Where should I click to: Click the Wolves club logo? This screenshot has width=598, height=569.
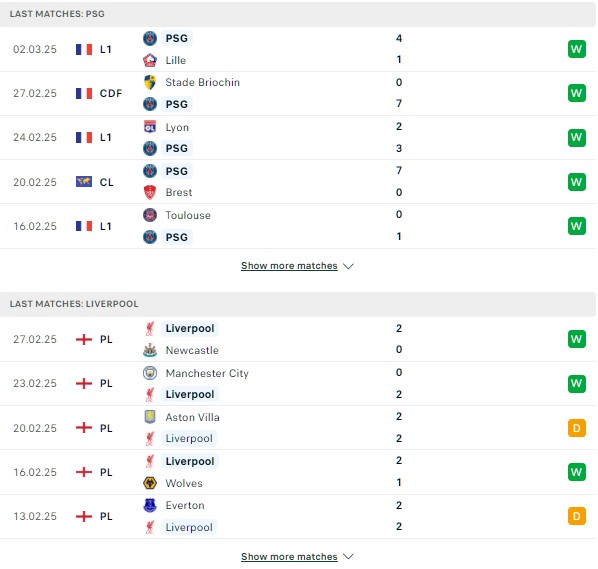point(150,483)
